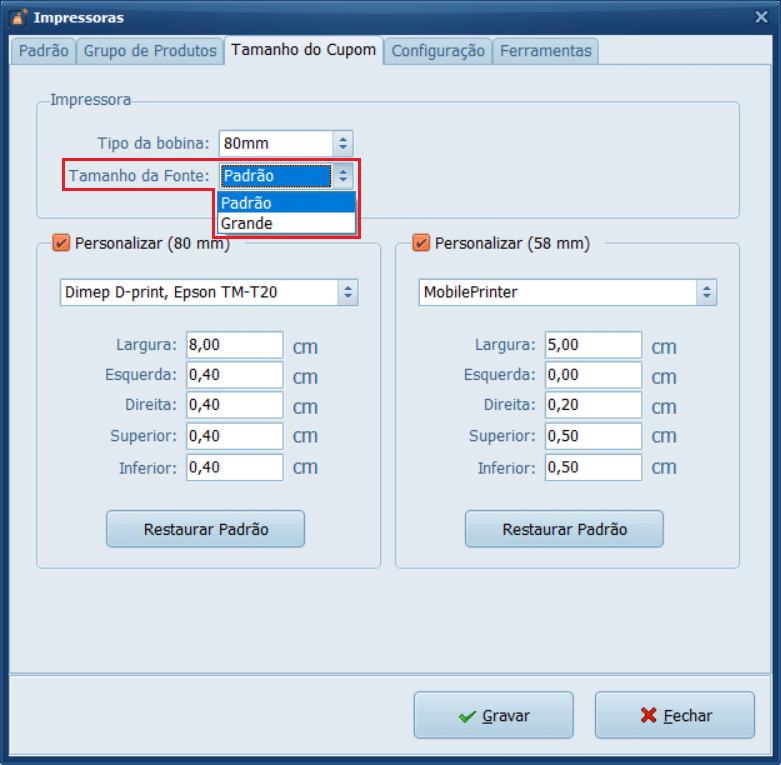Save settings with the Gravar button
781x765 pixels.
point(494,715)
